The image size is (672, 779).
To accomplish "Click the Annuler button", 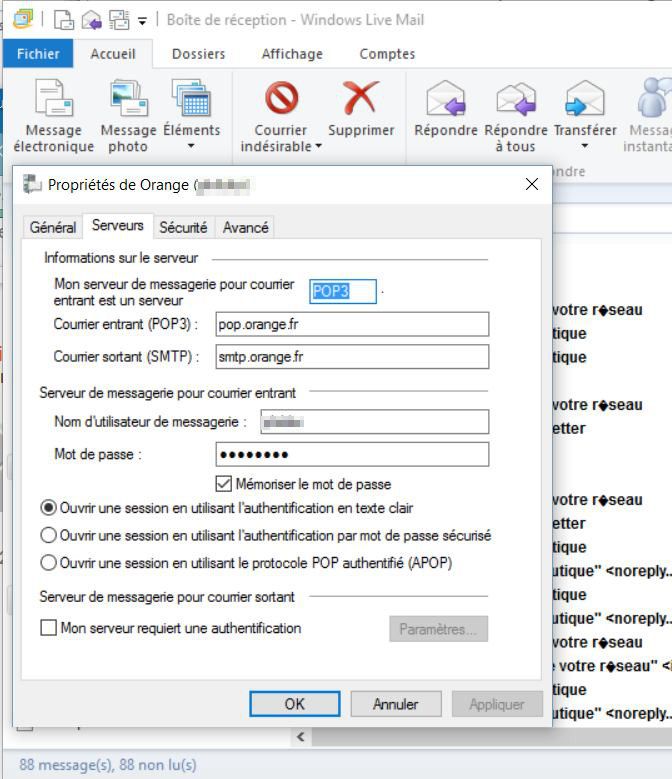I will pyautogui.click(x=396, y=704).
